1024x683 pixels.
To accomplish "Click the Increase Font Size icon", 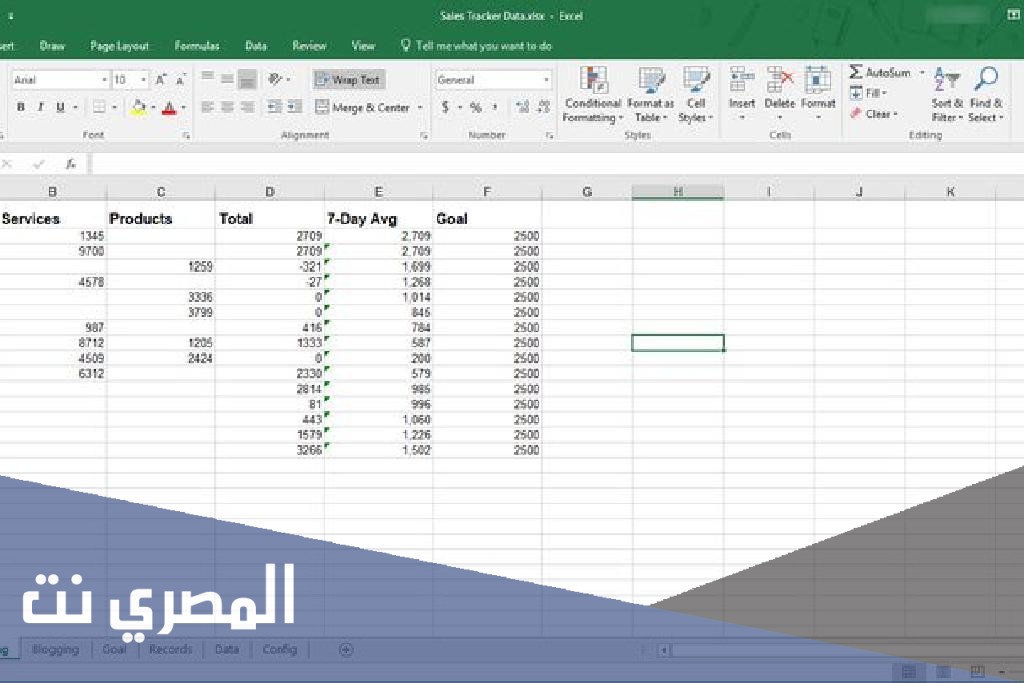I will click(161, 80).
